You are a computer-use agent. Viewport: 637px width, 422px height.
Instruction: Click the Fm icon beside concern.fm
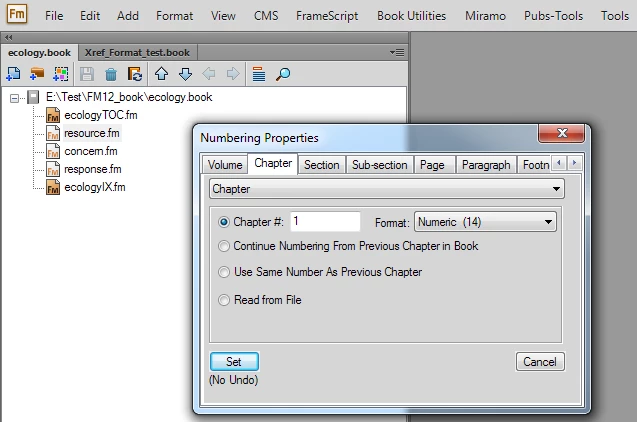(53, 151)
